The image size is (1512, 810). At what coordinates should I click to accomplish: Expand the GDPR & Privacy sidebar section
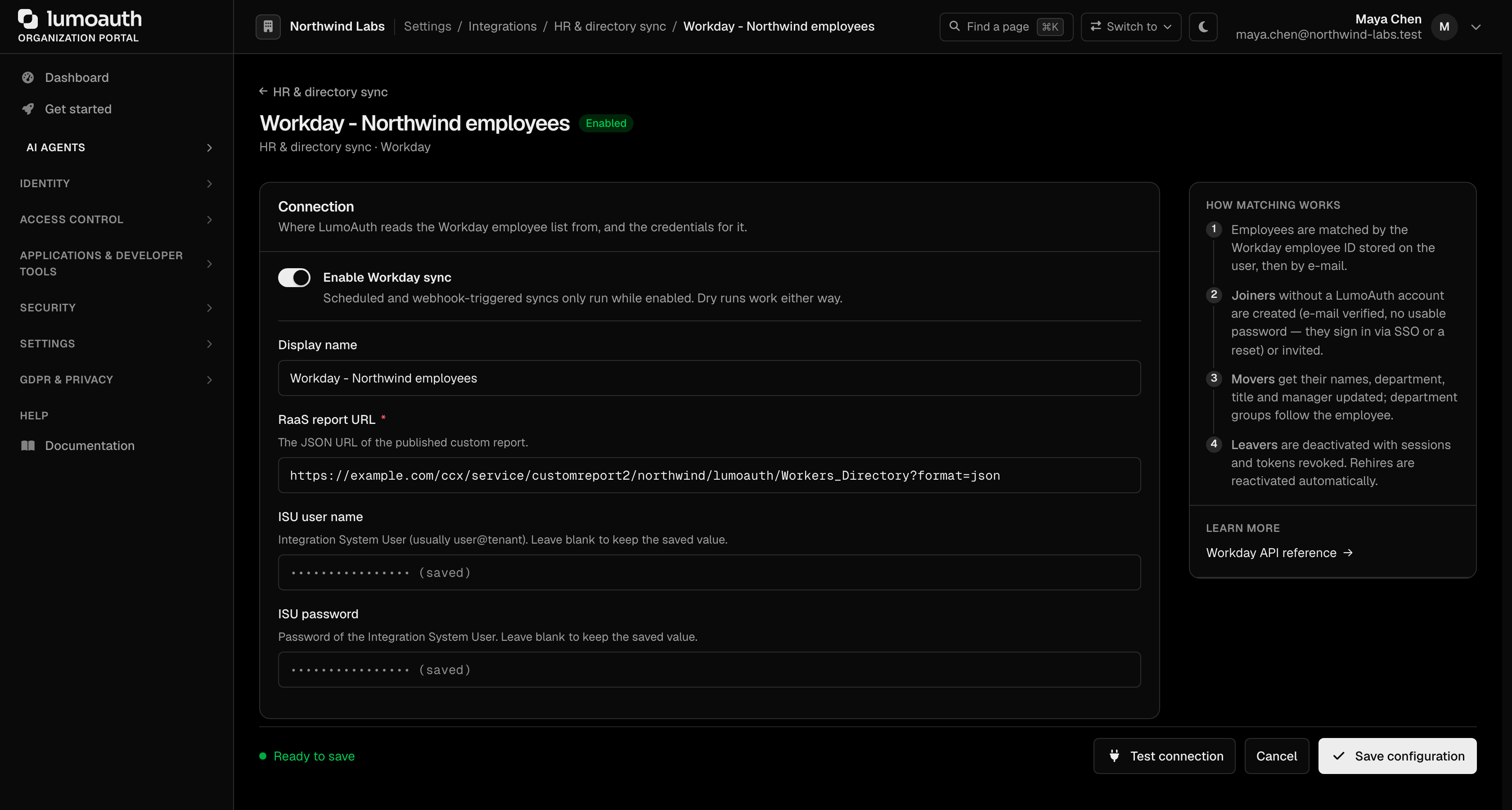tap(116, 380)
